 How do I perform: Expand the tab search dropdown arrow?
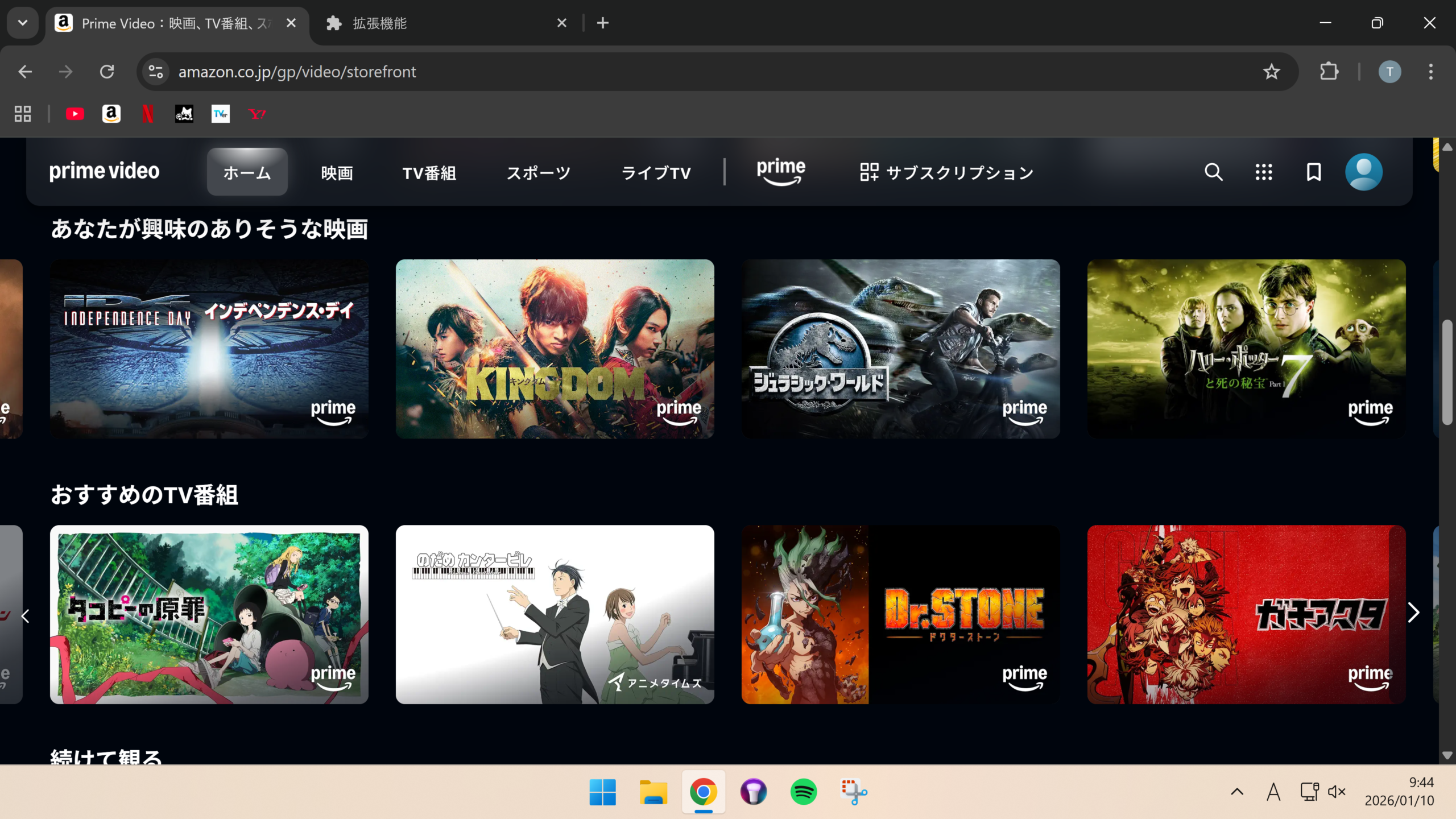[x=23, y=23]
